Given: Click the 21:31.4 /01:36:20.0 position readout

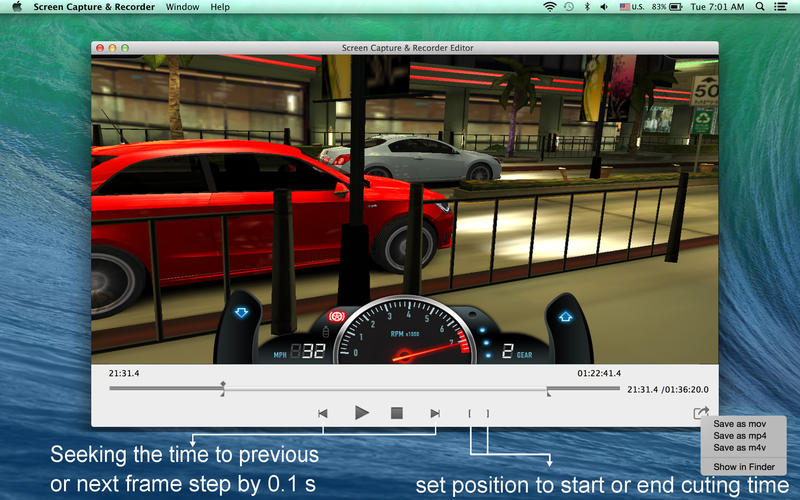Looking at the screenshot, I should click(x=668, y=389).
